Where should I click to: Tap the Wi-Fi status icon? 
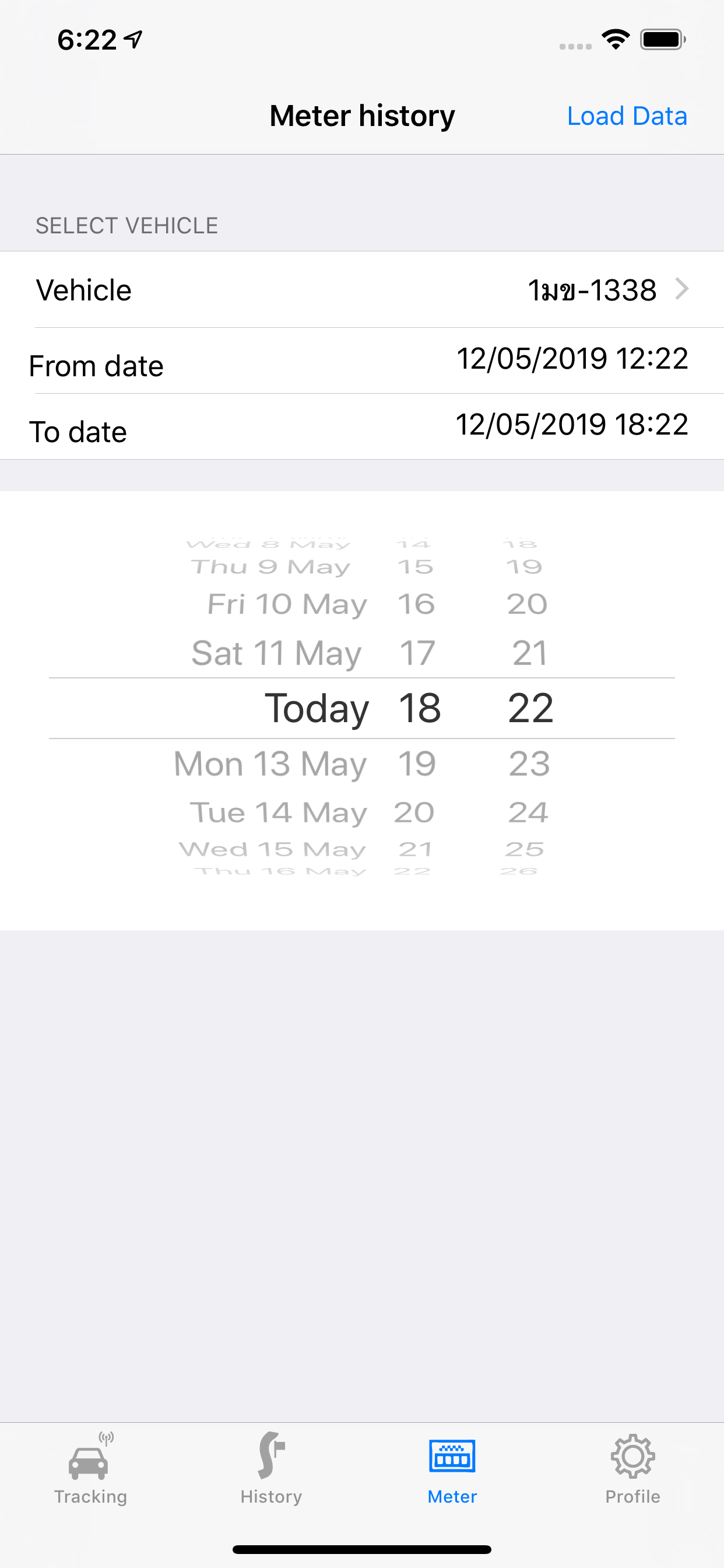coord(616,40)
